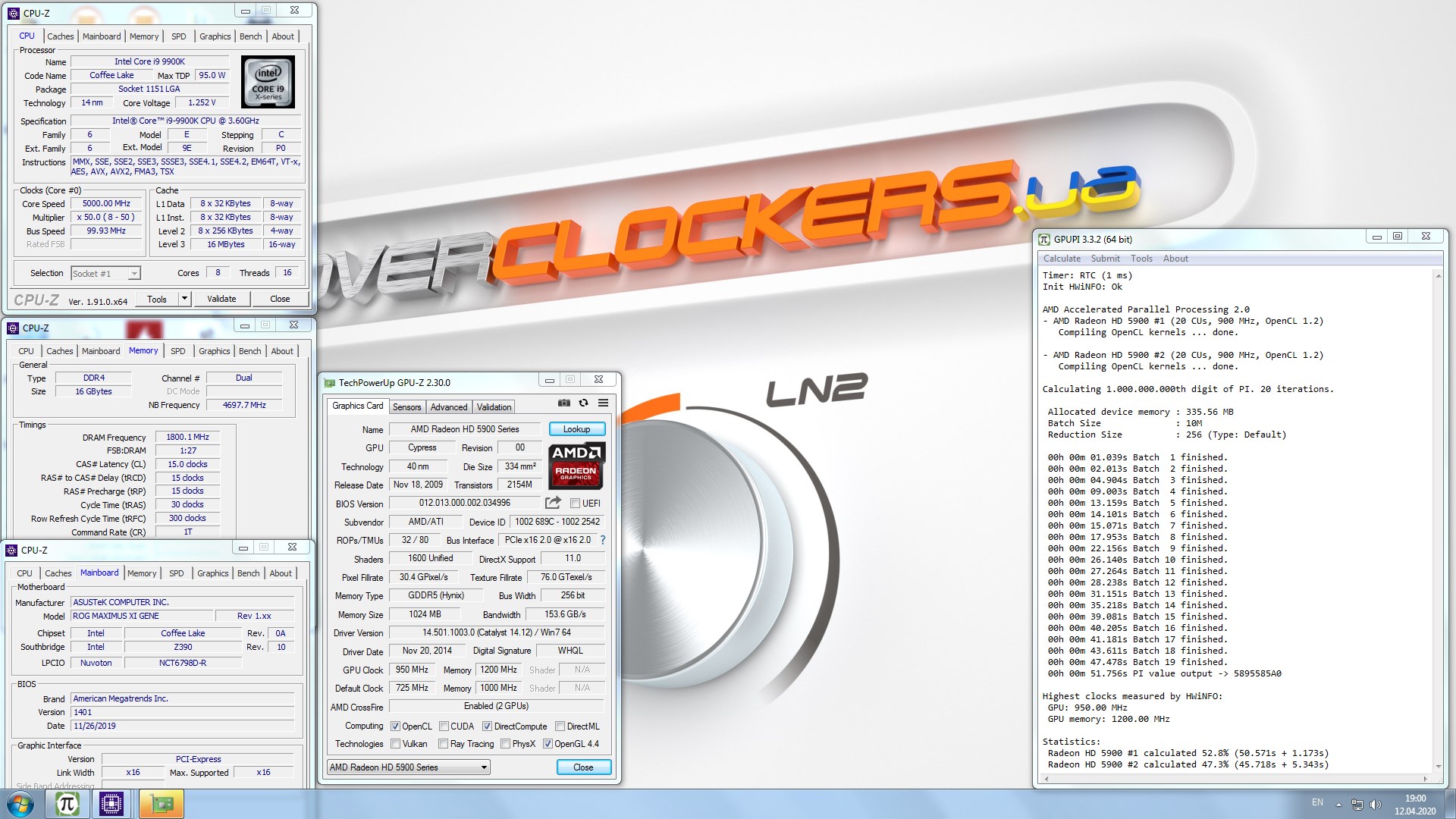Click the Core Speed value 5000.00 MHz
Viewport: 1456px width, 819px height.
pyautogui.click(x=107, y=203)
